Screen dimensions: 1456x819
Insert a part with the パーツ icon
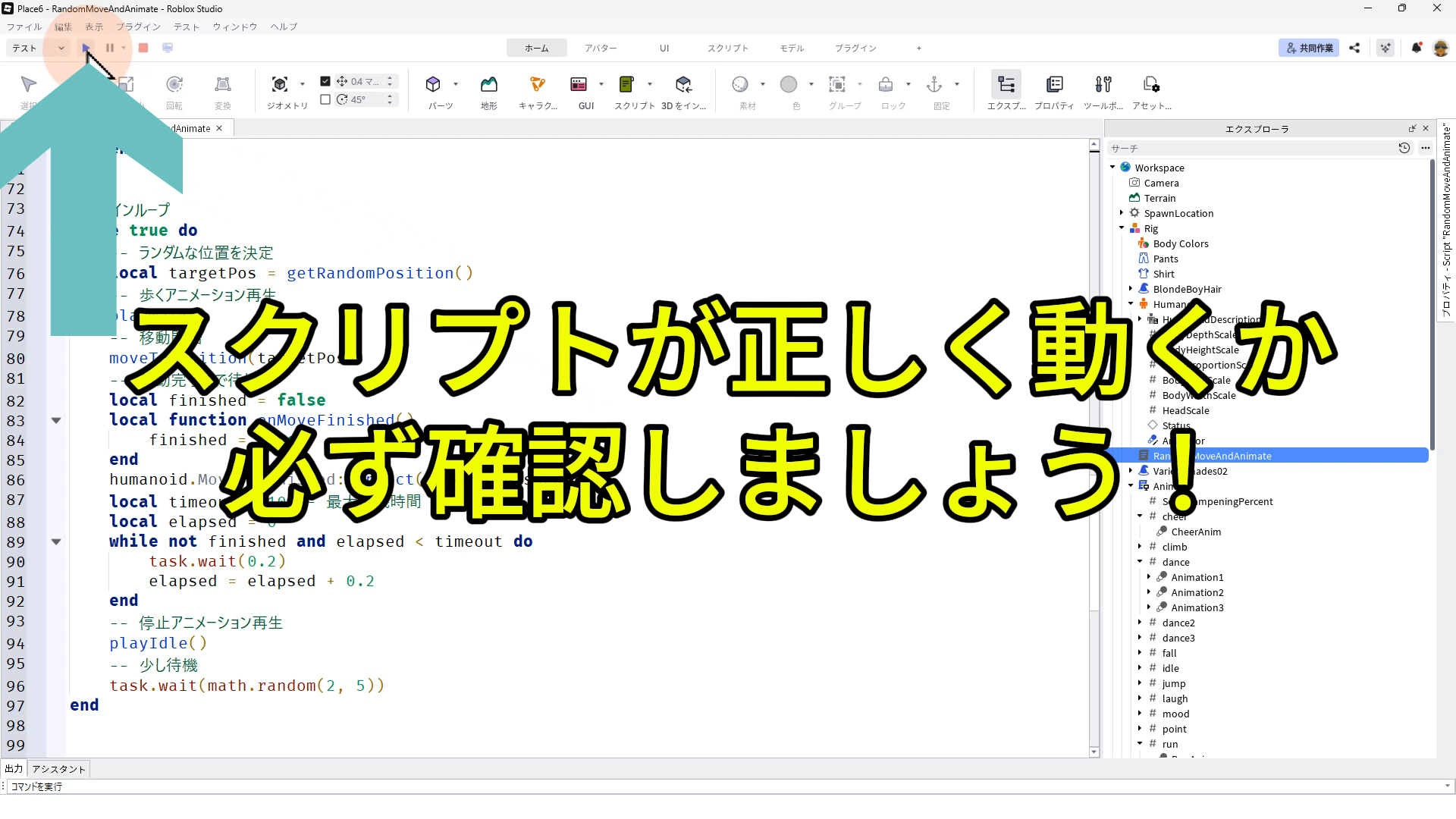pos(433,84)
